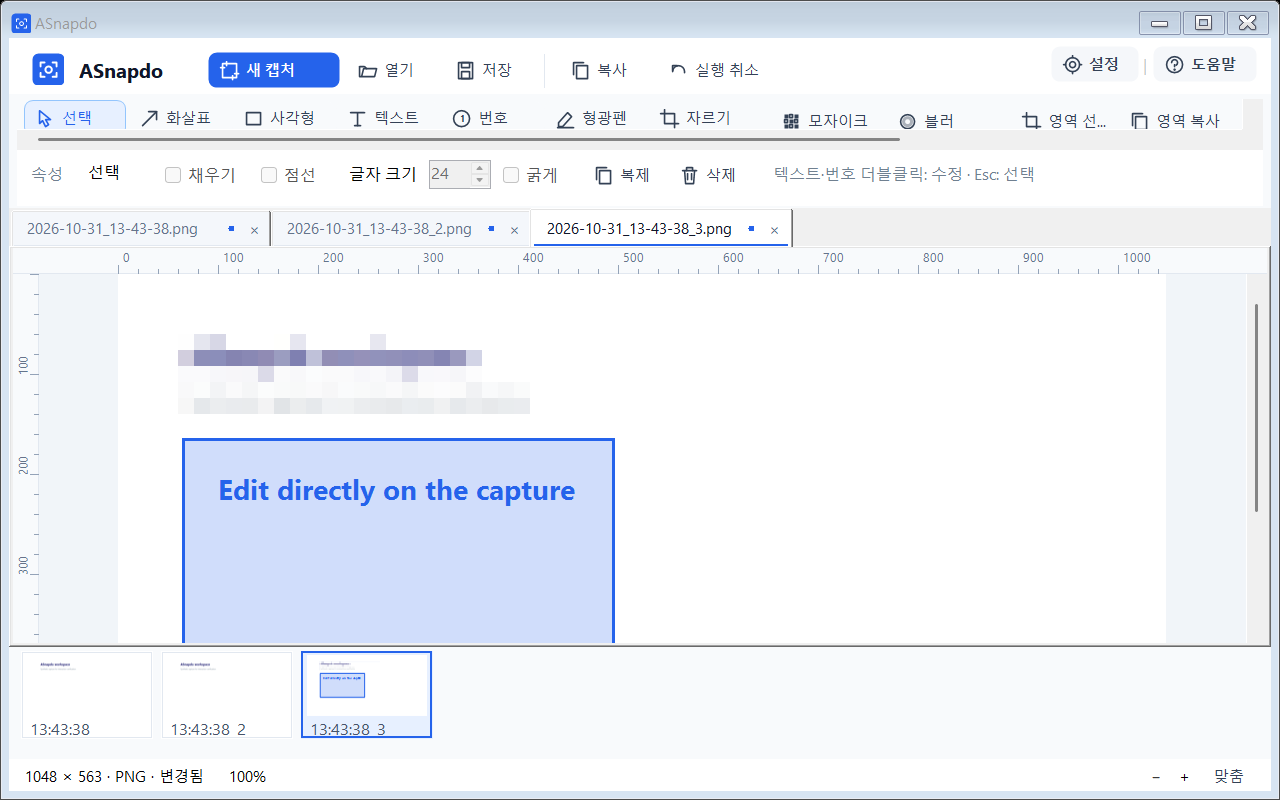This screenshot has width=1280, height=800.
Task: Increase font size with up arrow
Action: (x=480, y=168)
